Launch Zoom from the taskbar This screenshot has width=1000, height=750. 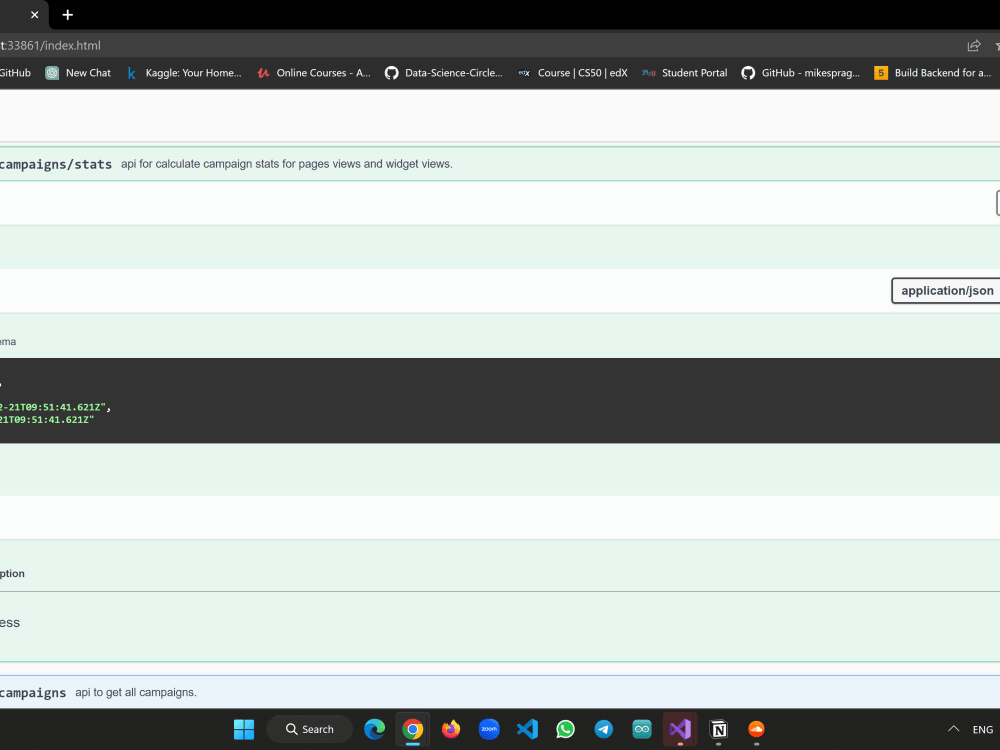coord(489,729)
